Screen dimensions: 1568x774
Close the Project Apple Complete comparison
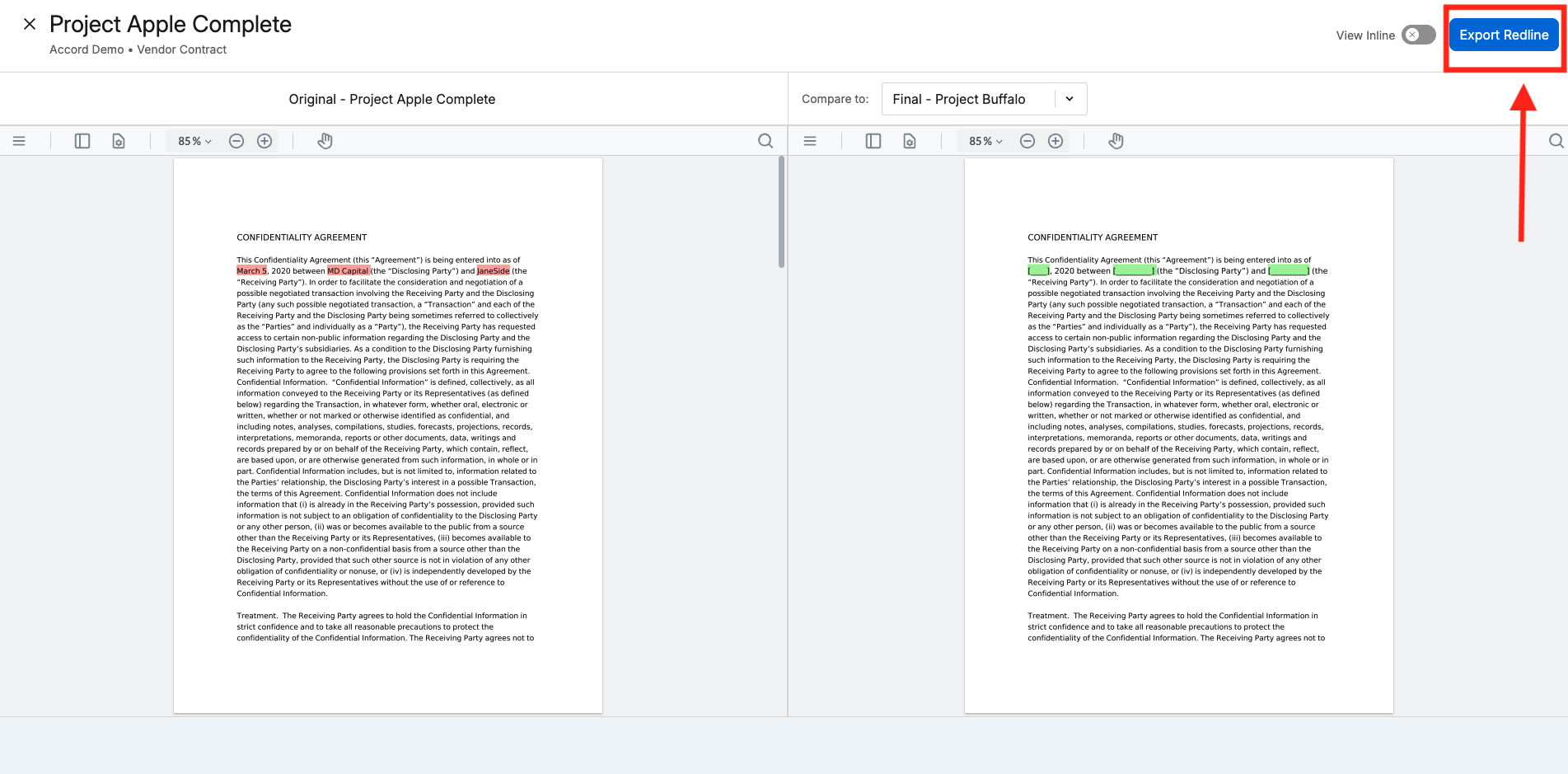(30, 24)
